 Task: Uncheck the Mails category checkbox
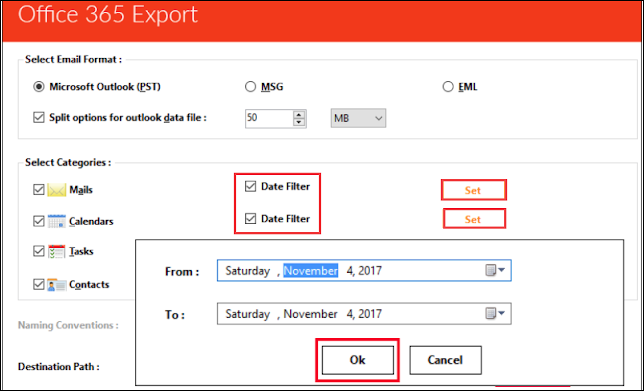pos(39,190)
